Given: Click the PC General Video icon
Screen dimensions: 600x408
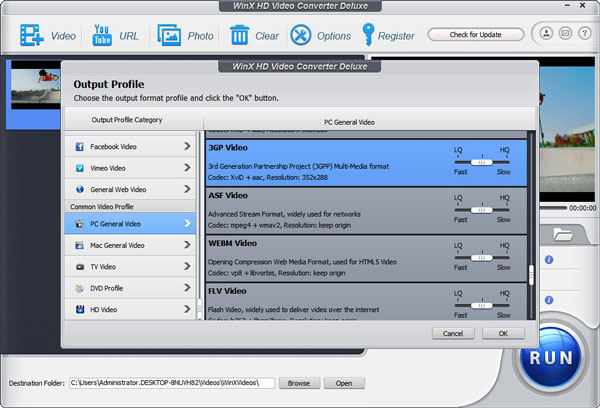Looking at the screenshot, I should coord(80,224).
